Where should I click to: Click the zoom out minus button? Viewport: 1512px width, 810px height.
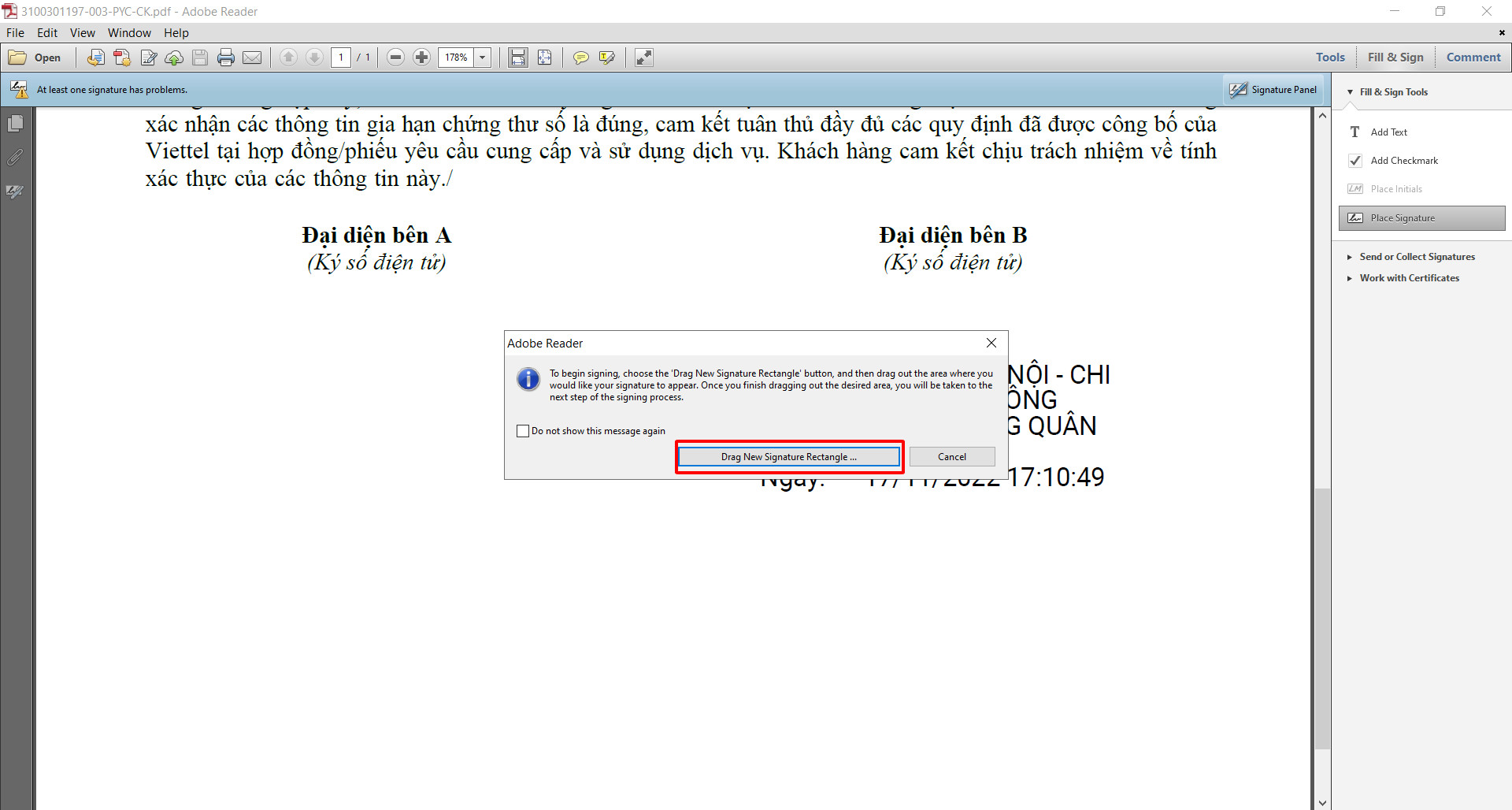point(396,58)
